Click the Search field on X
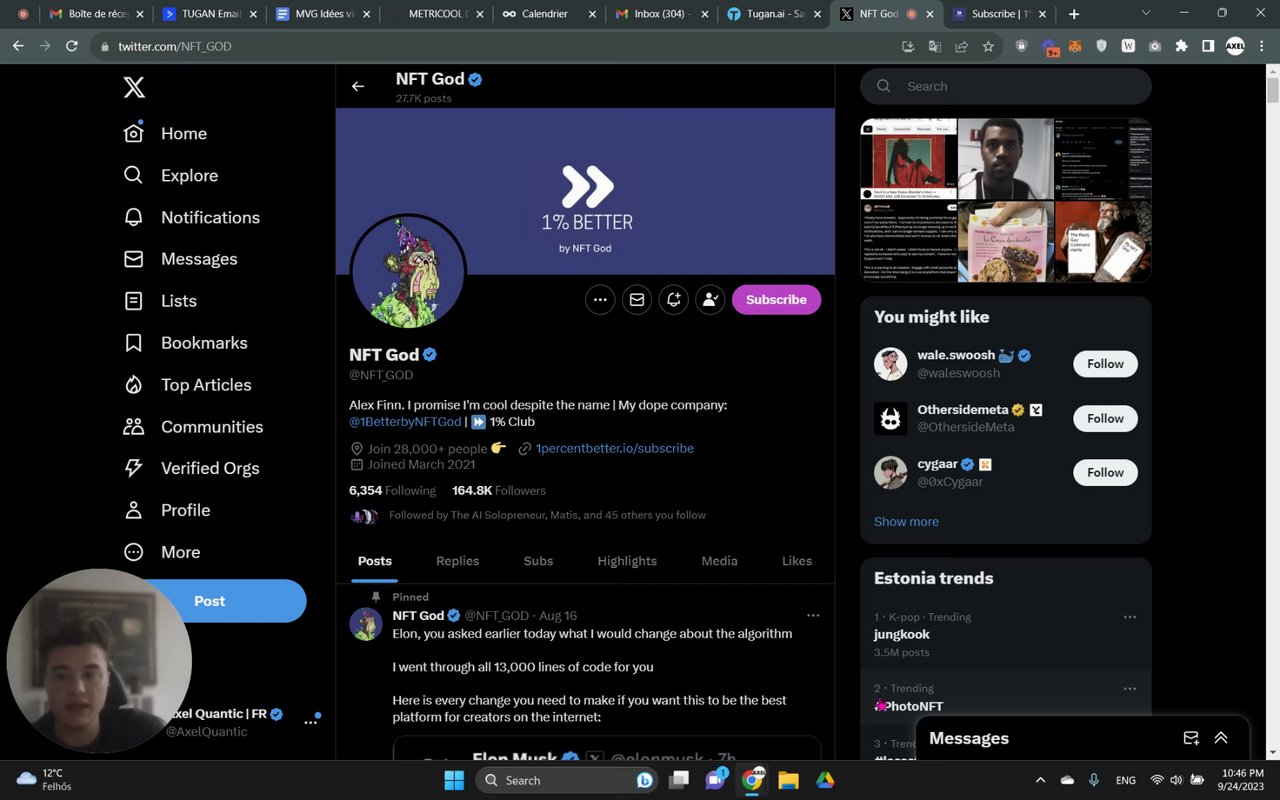The width and height of the screenshot is (1280, 800). [1006, 86]
